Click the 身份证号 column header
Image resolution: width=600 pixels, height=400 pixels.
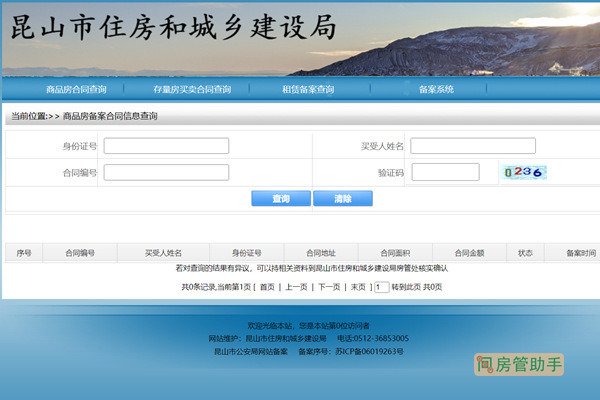coord(246,253)
